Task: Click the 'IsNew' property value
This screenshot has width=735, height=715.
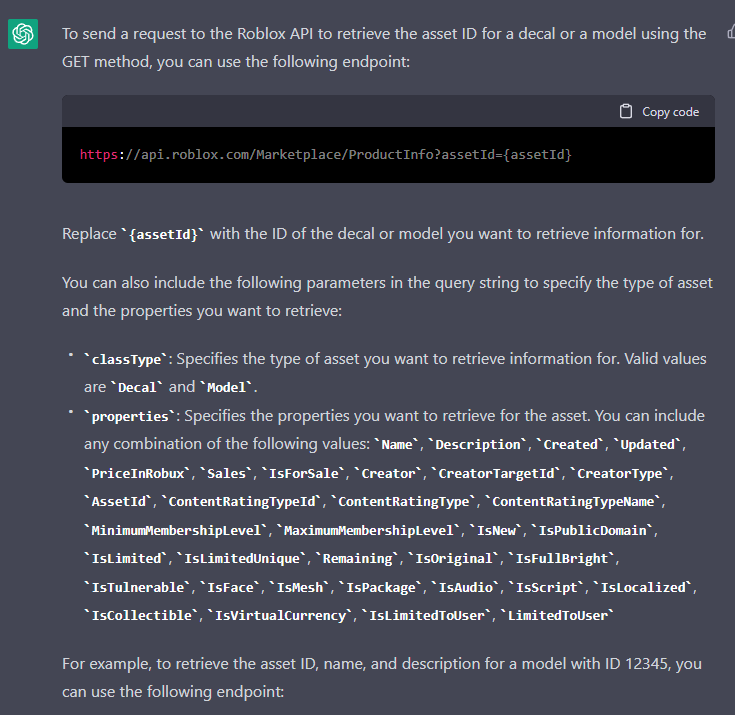Action: (x=496, y=531)
